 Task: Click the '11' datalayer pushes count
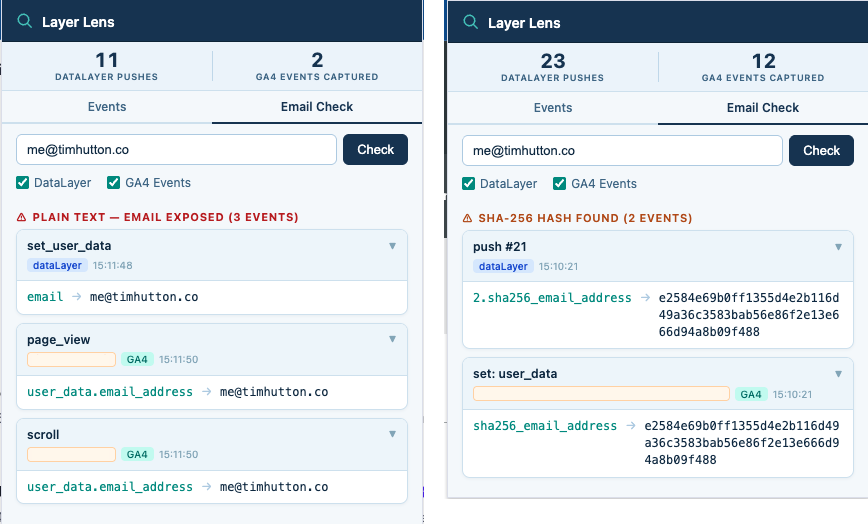coord(107,60)
